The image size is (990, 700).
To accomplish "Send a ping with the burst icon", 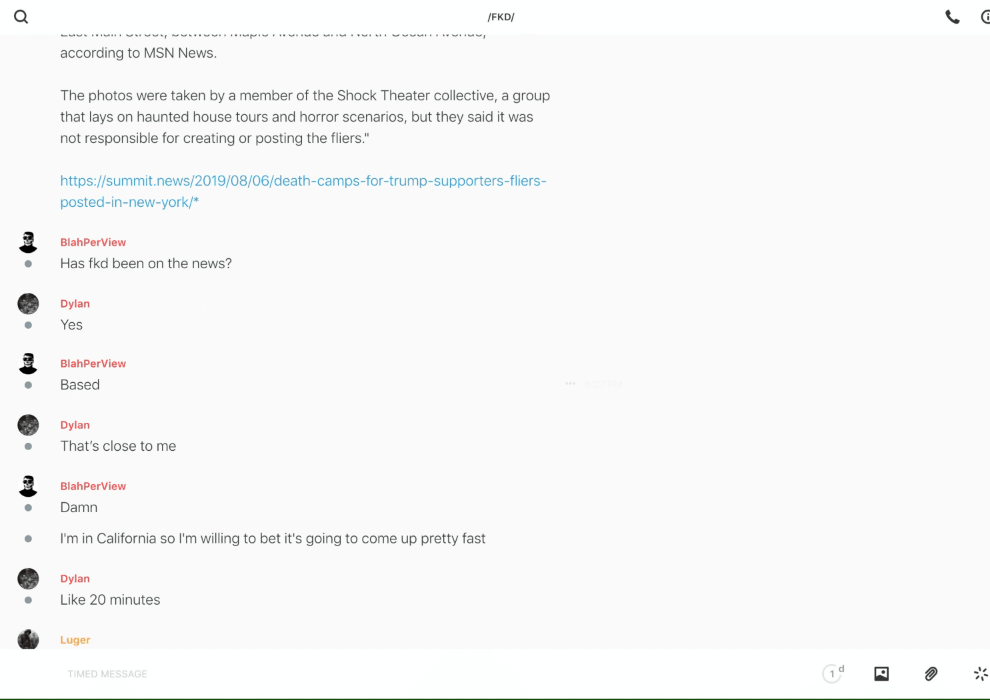I will pyautogui.click(x=980, y=674).
